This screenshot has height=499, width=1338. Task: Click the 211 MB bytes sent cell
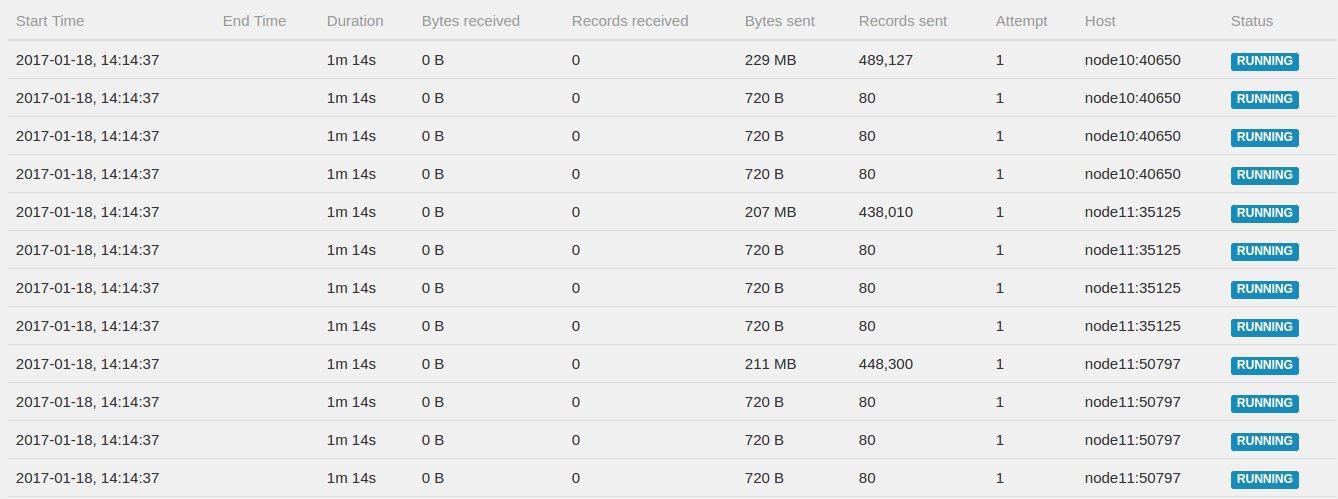(x=770, y=364)
